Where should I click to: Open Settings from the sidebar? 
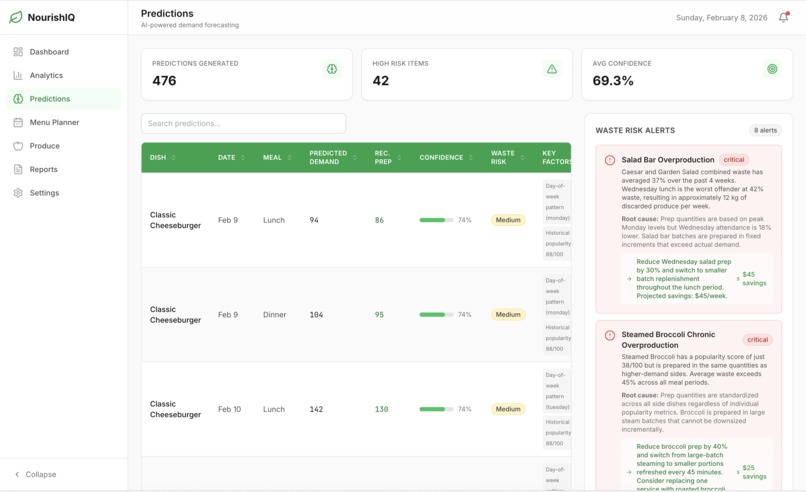[x=64, y=193]
